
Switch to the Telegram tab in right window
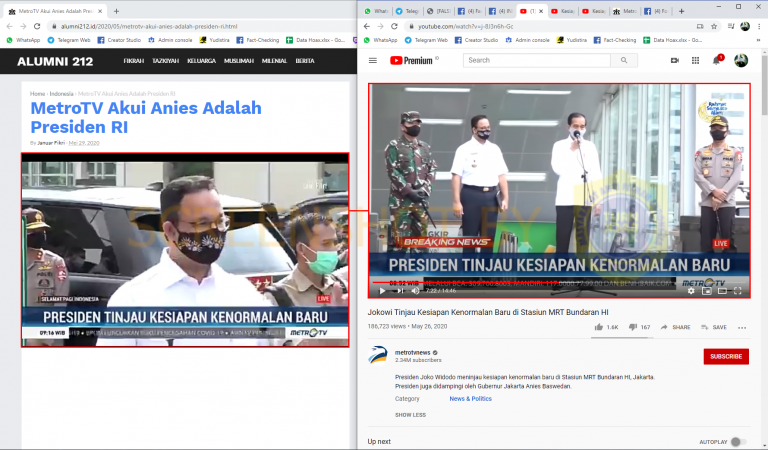[407, 11]
